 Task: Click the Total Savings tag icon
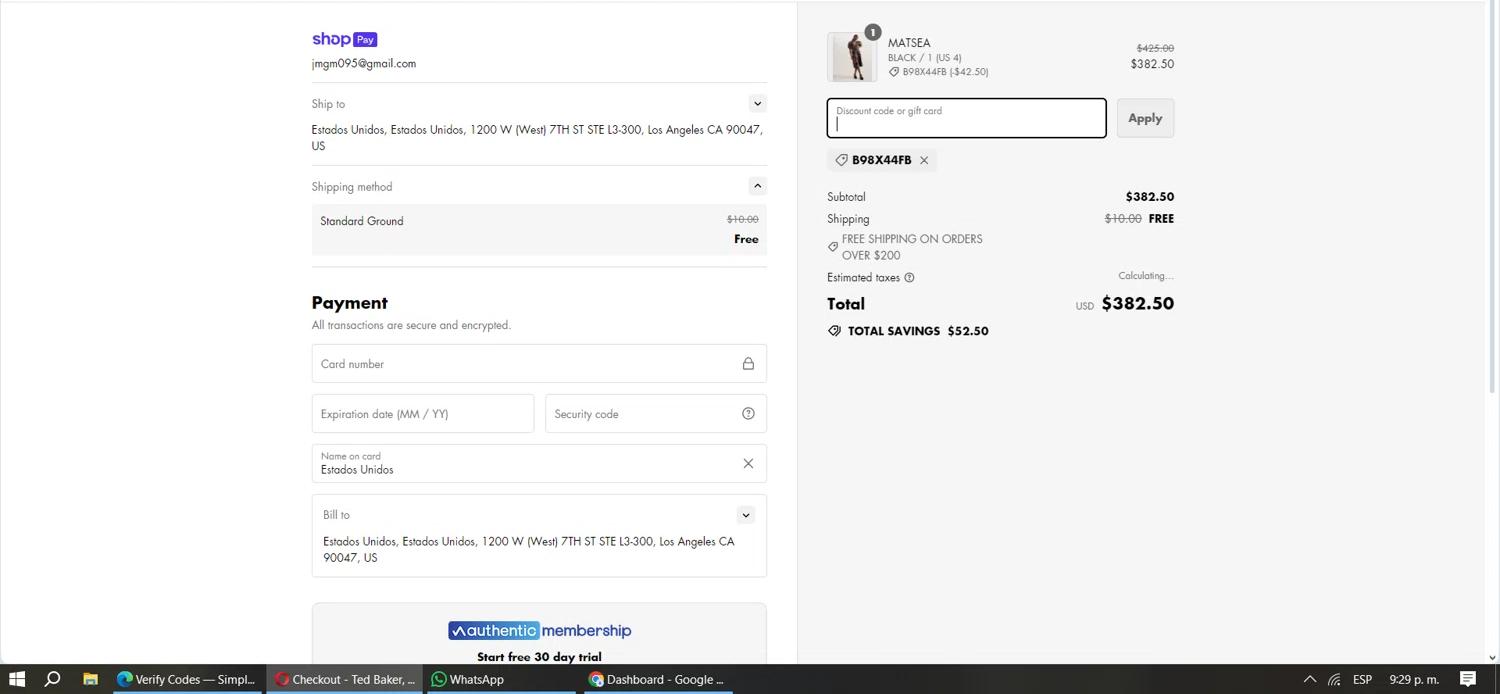[x=834, y=331]
